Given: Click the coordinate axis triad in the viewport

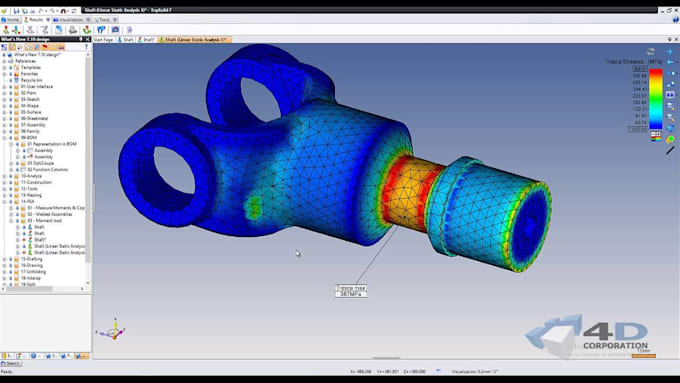Looking at the screenshot, I should point(112,330).
